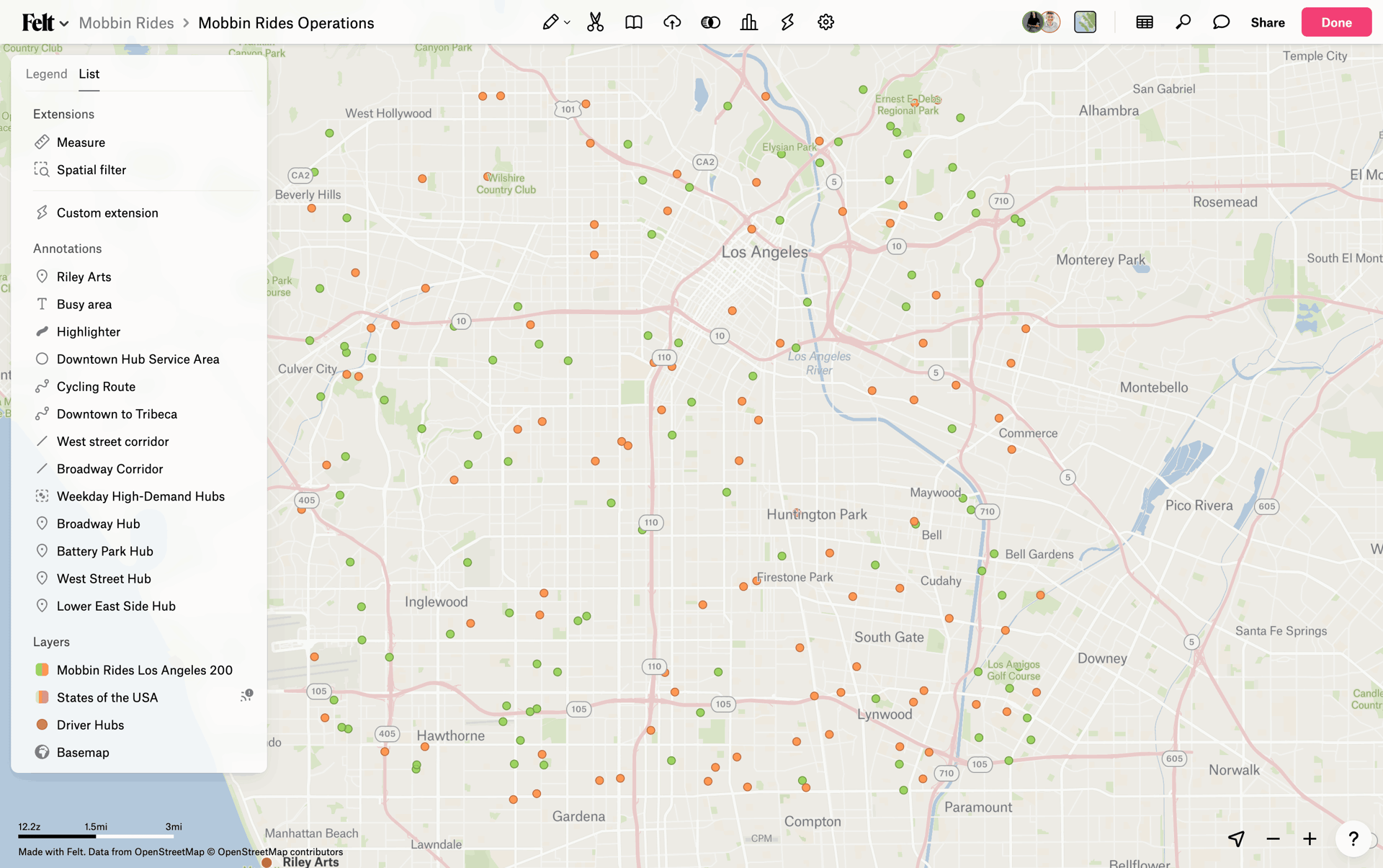1383x868 pixels.
Task: Click the Los Angeles city label
Action: pos(764,252)
